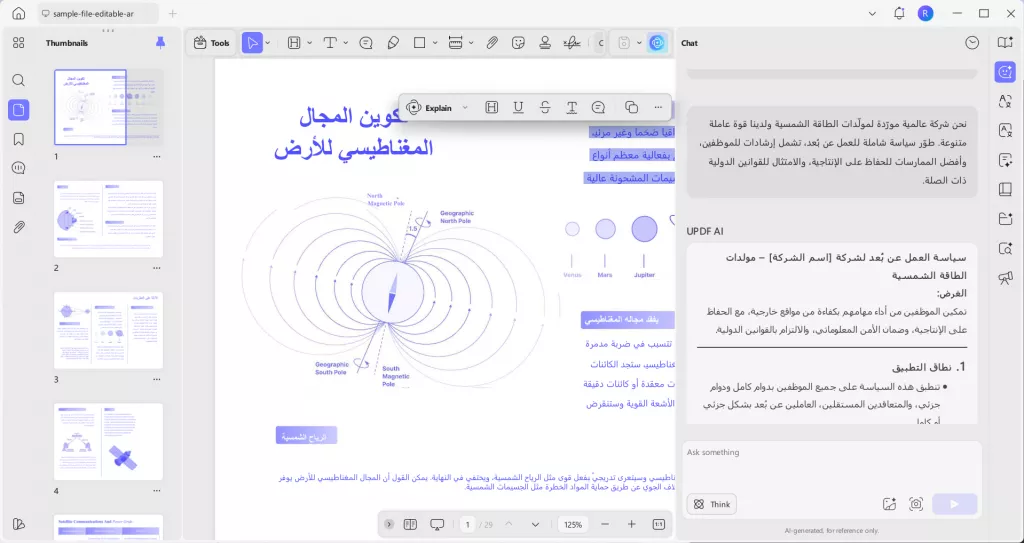Add note comment from floating toolbar
Image resolution: width=1024 pixels, height=543 pixels.
(598, 108)
